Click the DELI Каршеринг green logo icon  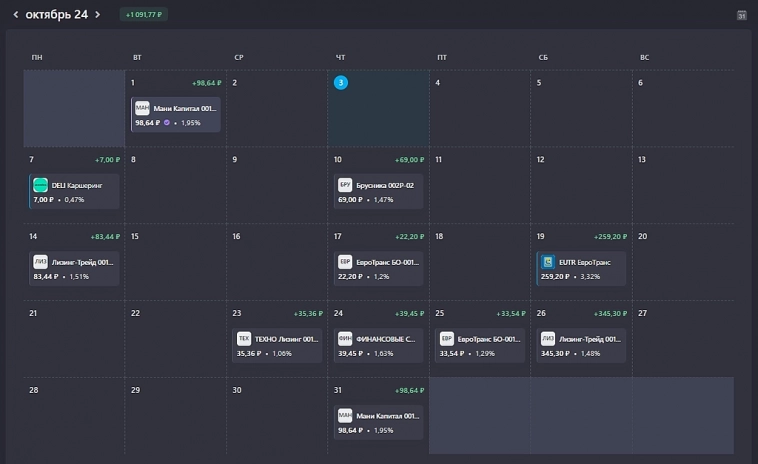pos(40,185)
